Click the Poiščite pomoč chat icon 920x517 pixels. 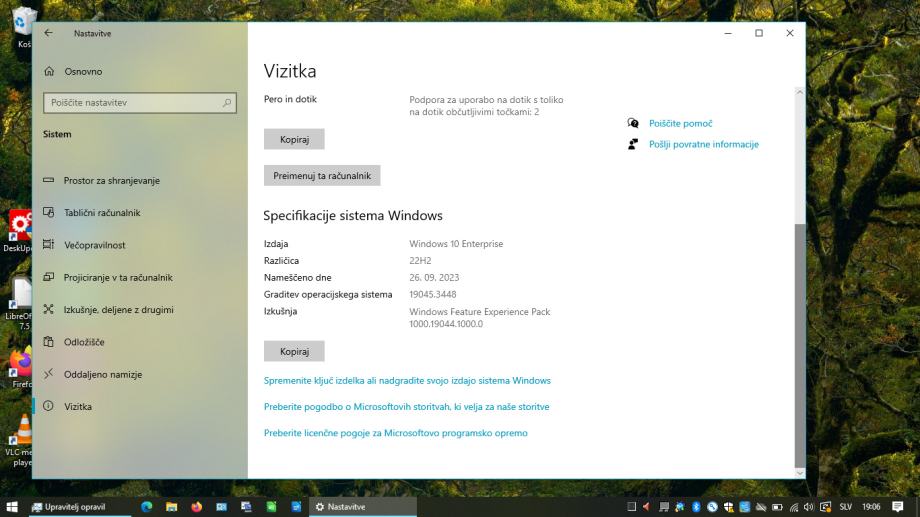pos(632,123)
